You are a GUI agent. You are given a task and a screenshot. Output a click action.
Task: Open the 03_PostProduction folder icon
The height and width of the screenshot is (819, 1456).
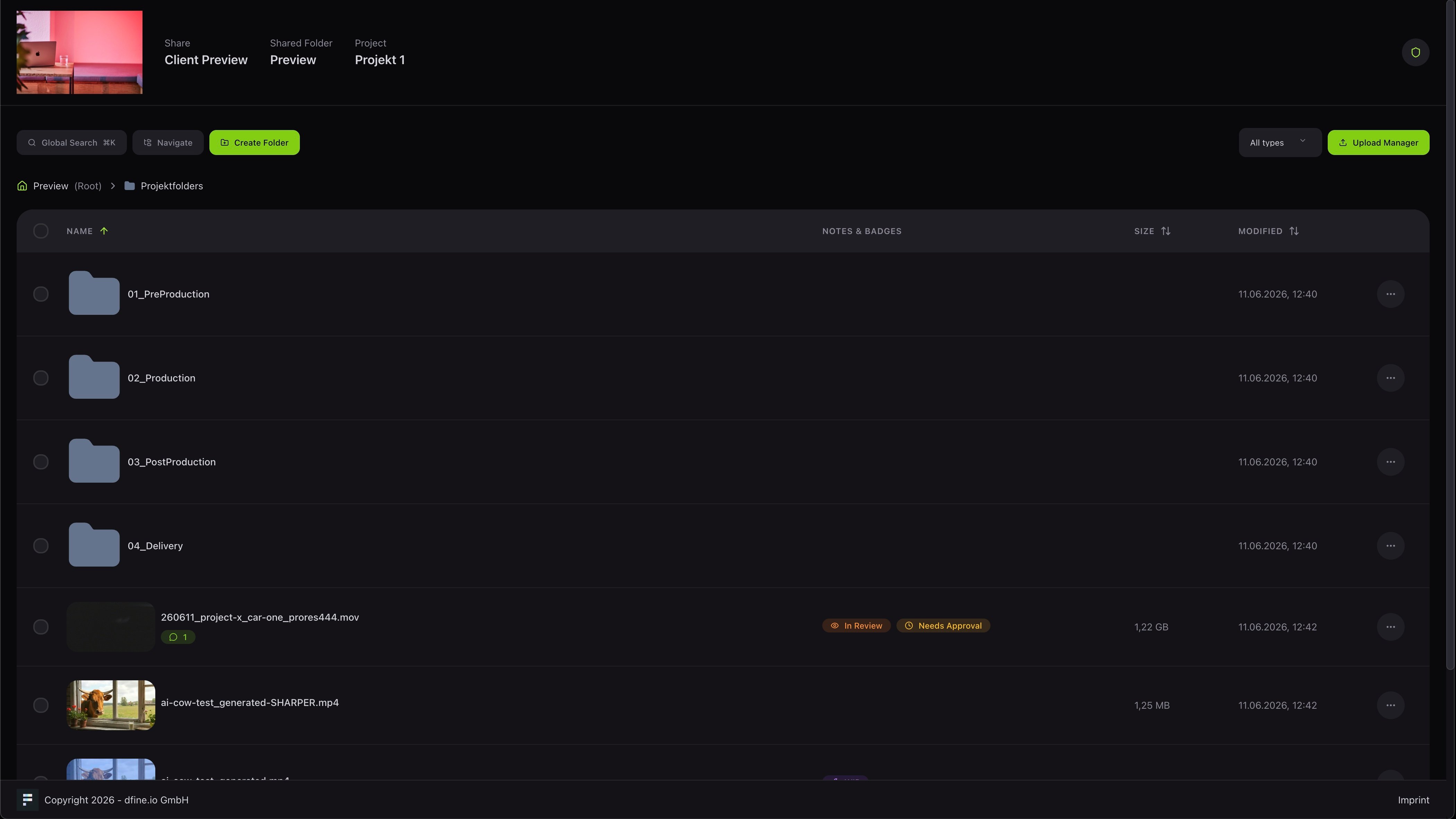click(x=94, y=461)
